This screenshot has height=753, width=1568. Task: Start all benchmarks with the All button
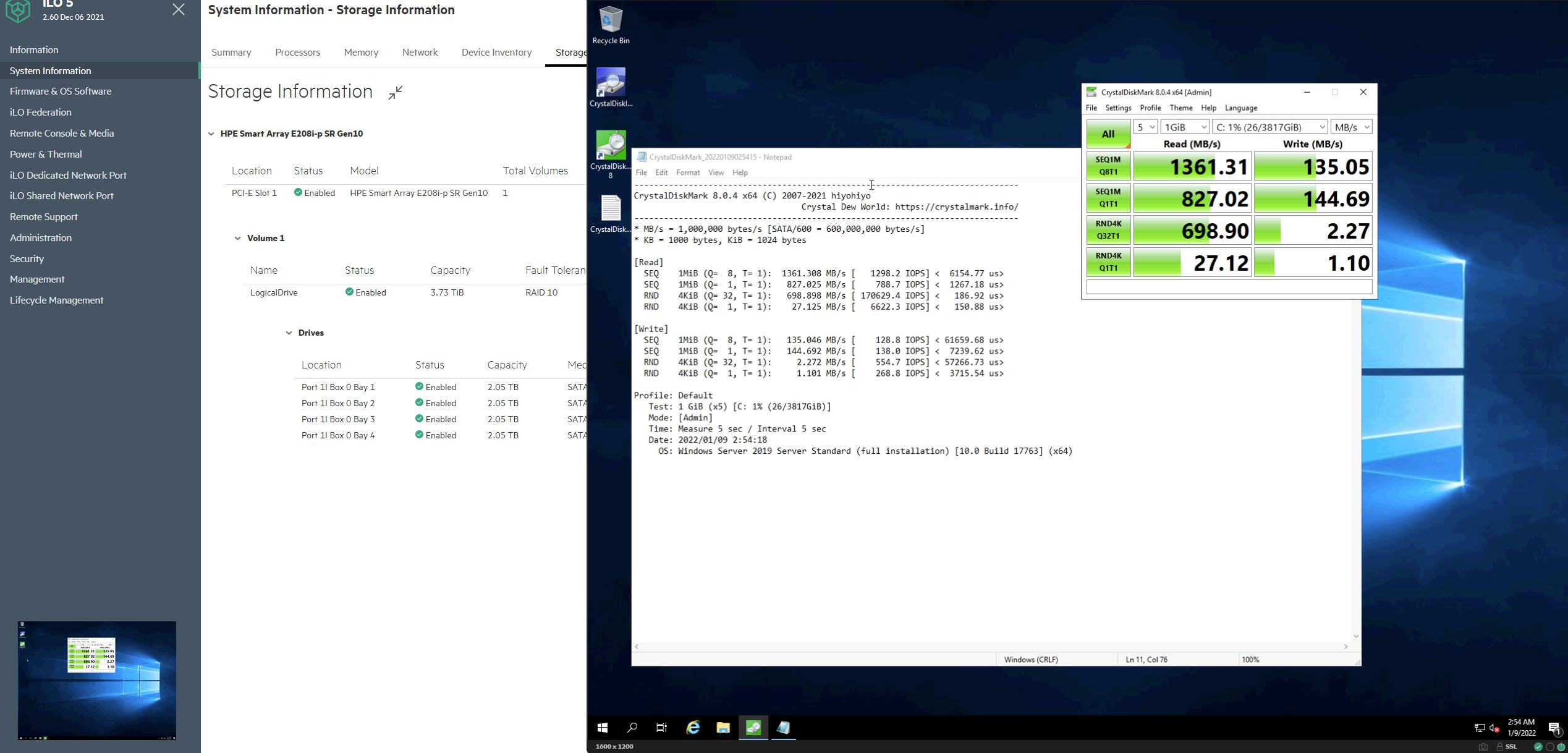1108,134
